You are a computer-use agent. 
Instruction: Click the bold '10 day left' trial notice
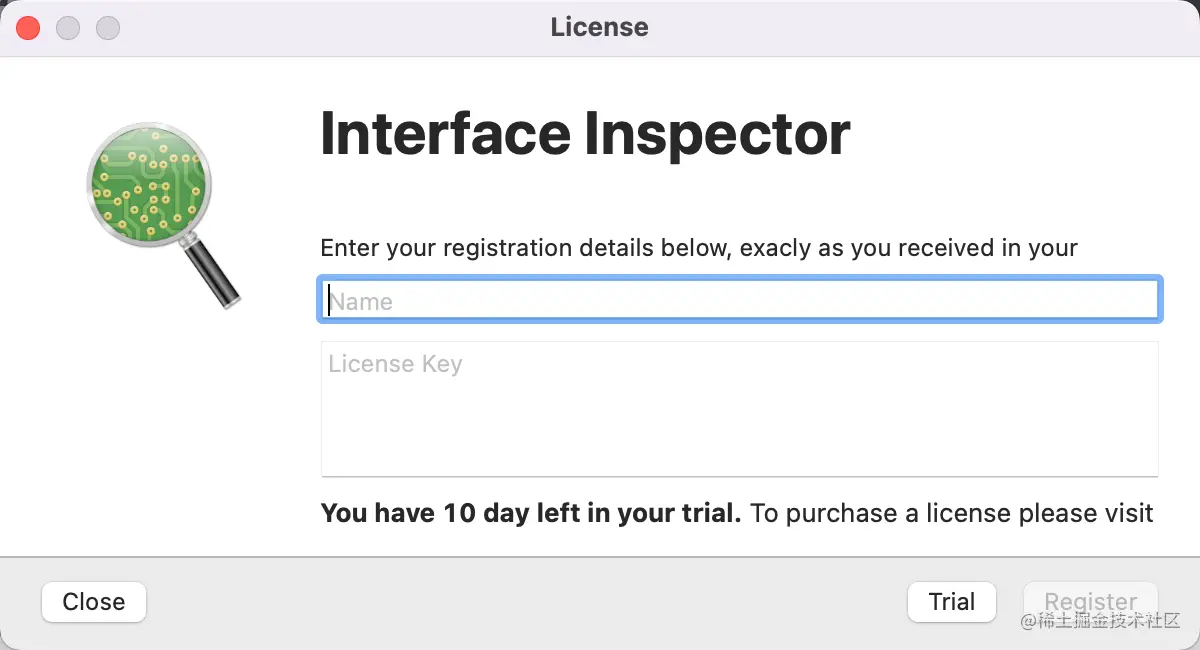531,514
